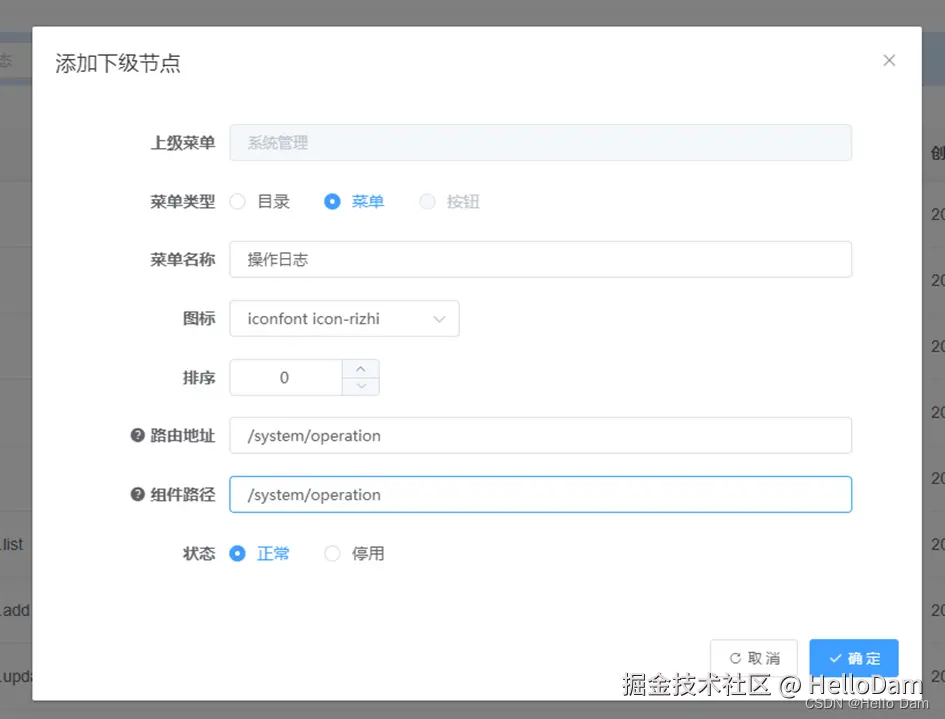Open the iconfont icon-rizhi icon dropdown

click(344, 318)
